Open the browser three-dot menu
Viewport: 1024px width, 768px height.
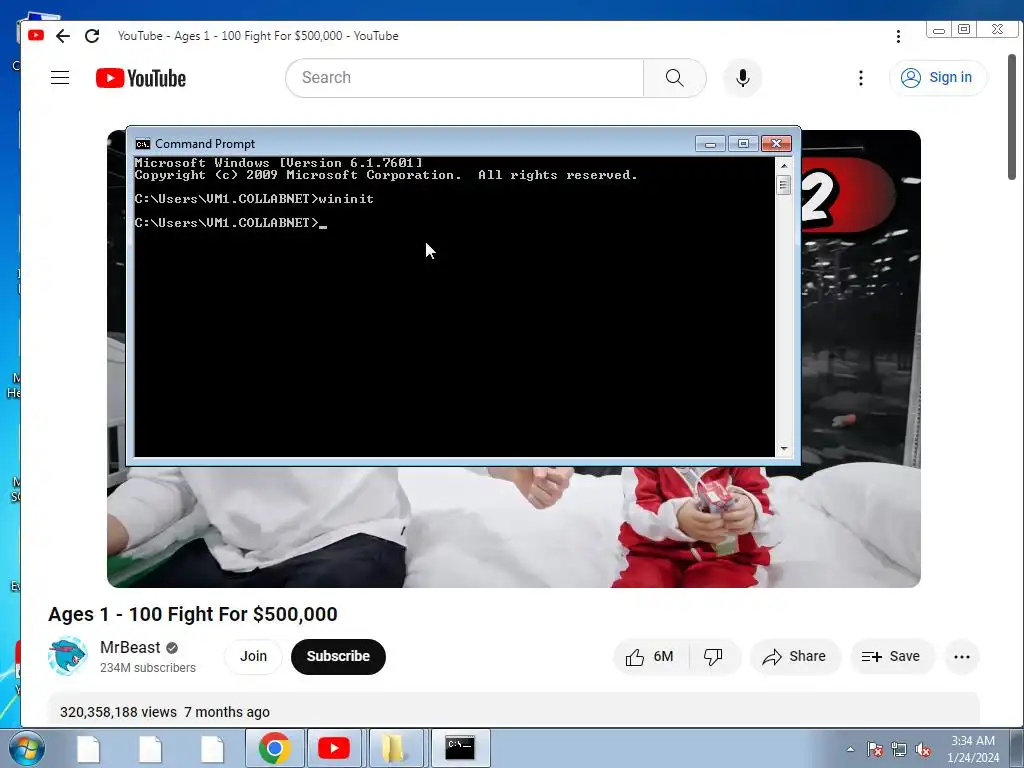(898, 37)
